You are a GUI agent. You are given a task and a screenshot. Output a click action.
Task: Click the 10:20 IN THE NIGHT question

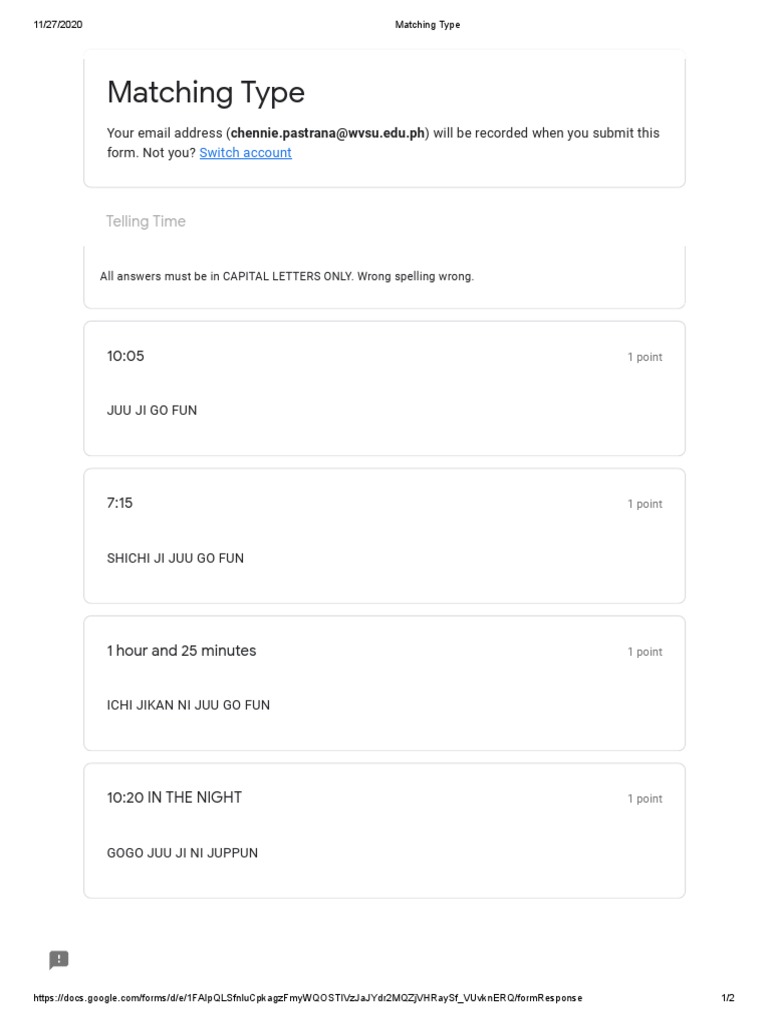(x=174, y=797)
